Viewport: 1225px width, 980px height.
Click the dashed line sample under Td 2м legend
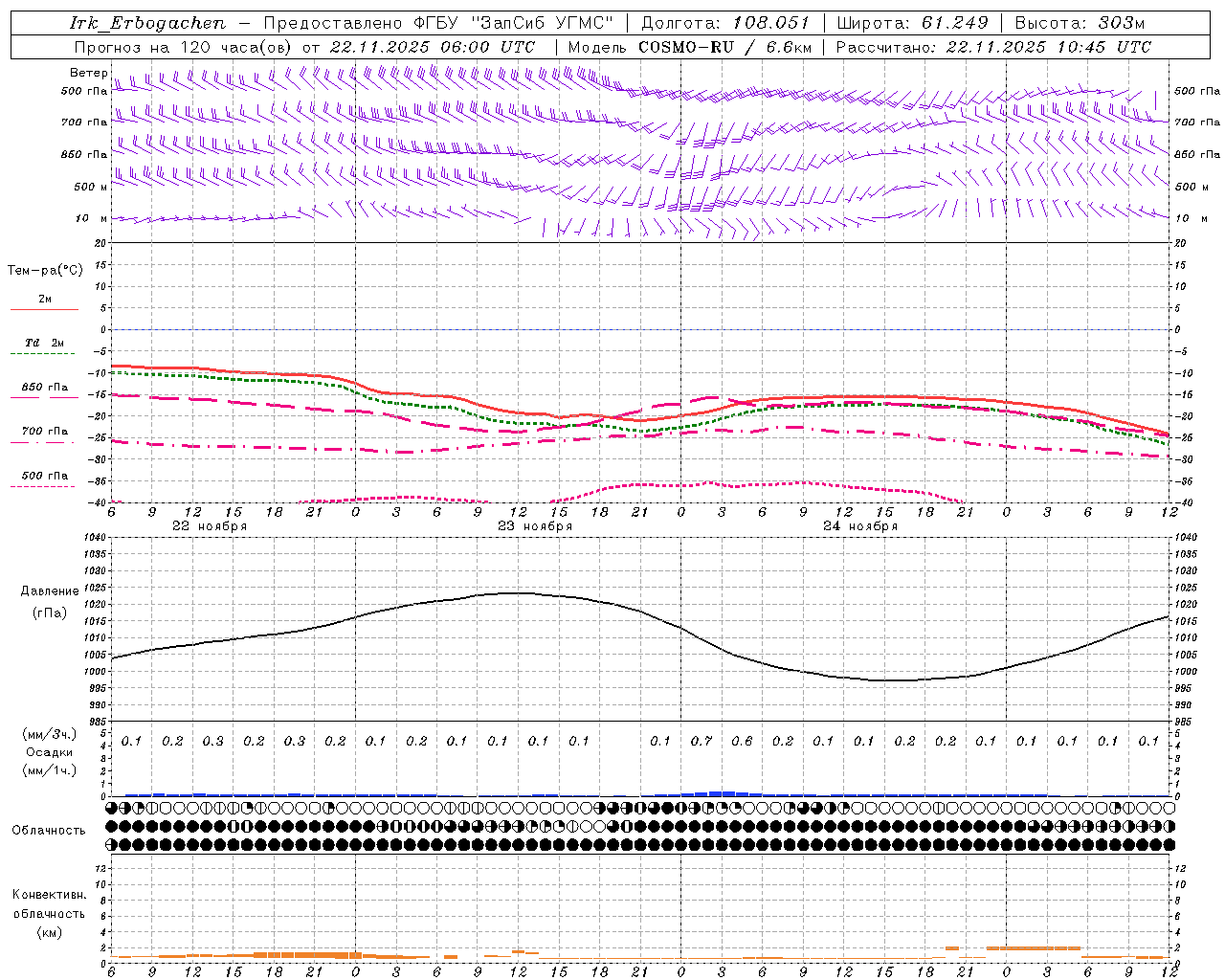[x=42, y=354]
